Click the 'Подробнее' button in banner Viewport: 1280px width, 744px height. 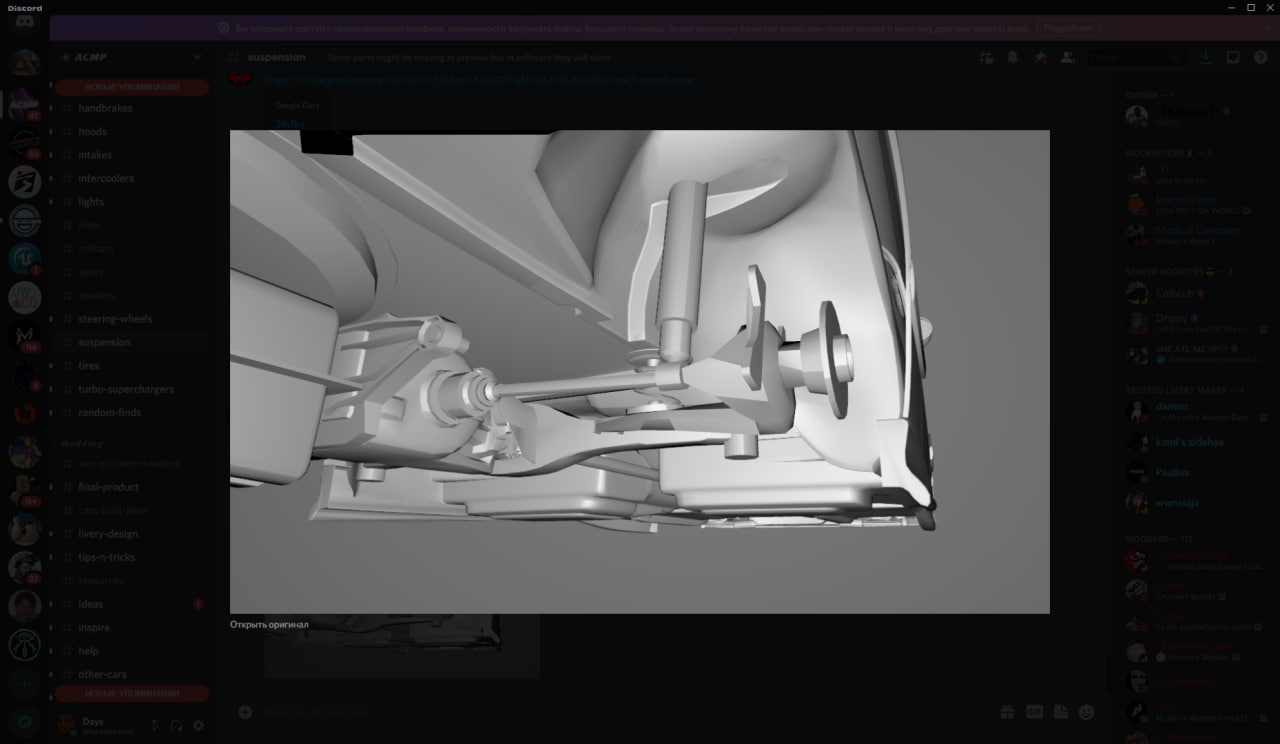point(1067,28)
